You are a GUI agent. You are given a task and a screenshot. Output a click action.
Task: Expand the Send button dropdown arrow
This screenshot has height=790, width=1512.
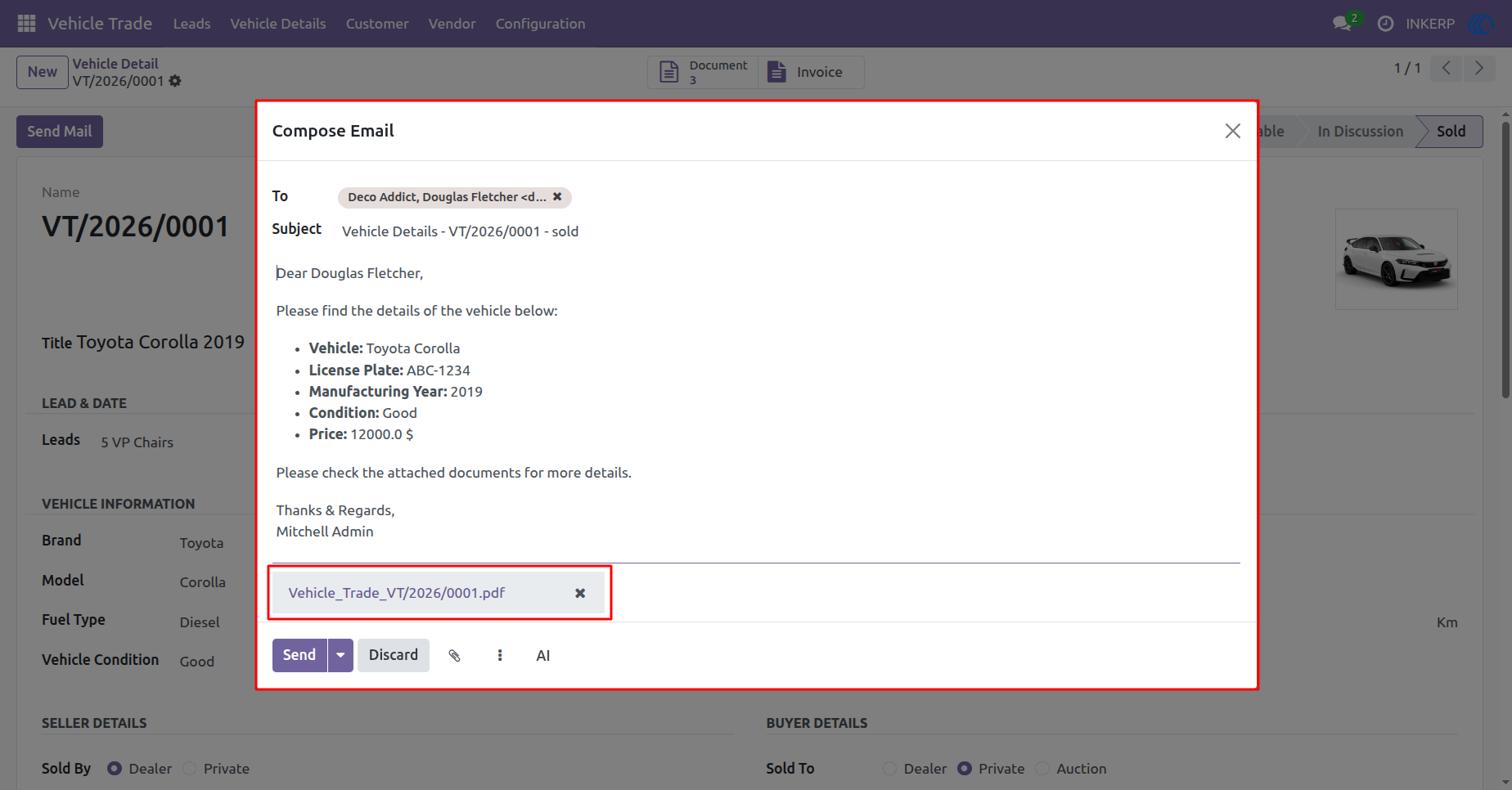pos(340,655)
